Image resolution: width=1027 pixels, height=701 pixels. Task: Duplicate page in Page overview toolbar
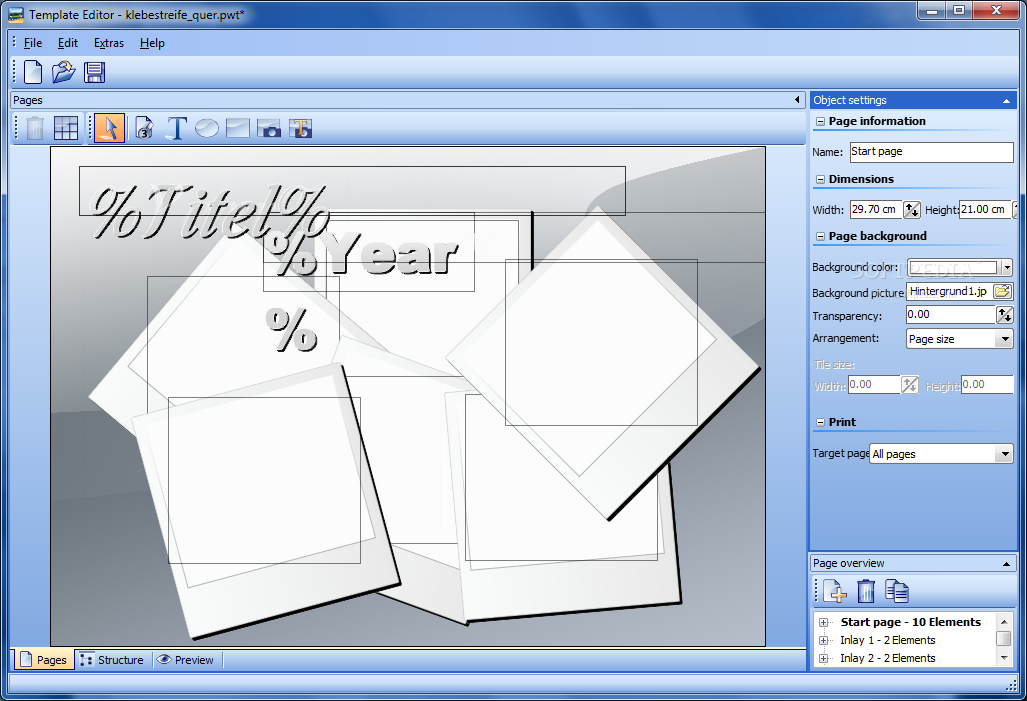pos(897,591)
